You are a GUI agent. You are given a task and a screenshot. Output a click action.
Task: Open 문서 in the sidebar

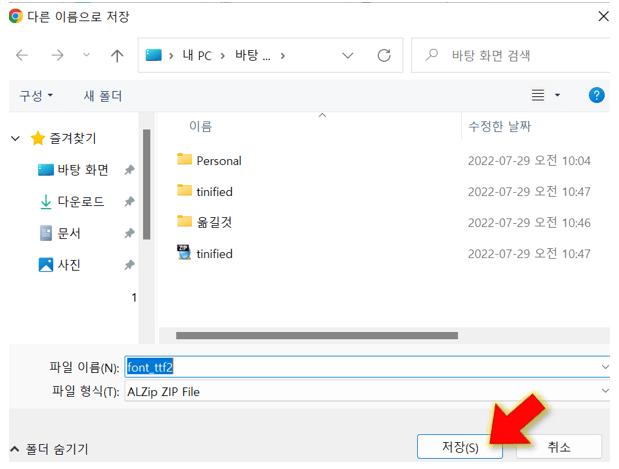[x=69, y=233]
